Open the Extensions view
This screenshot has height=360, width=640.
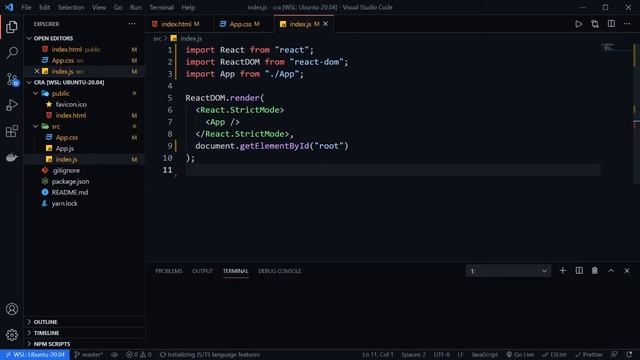pyautogui.click(x=12, y=131)
